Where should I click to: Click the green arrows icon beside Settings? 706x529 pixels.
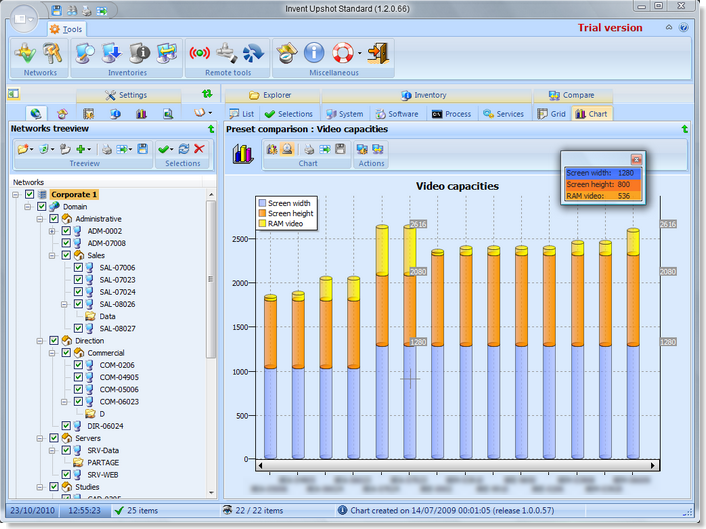[207, 94]
